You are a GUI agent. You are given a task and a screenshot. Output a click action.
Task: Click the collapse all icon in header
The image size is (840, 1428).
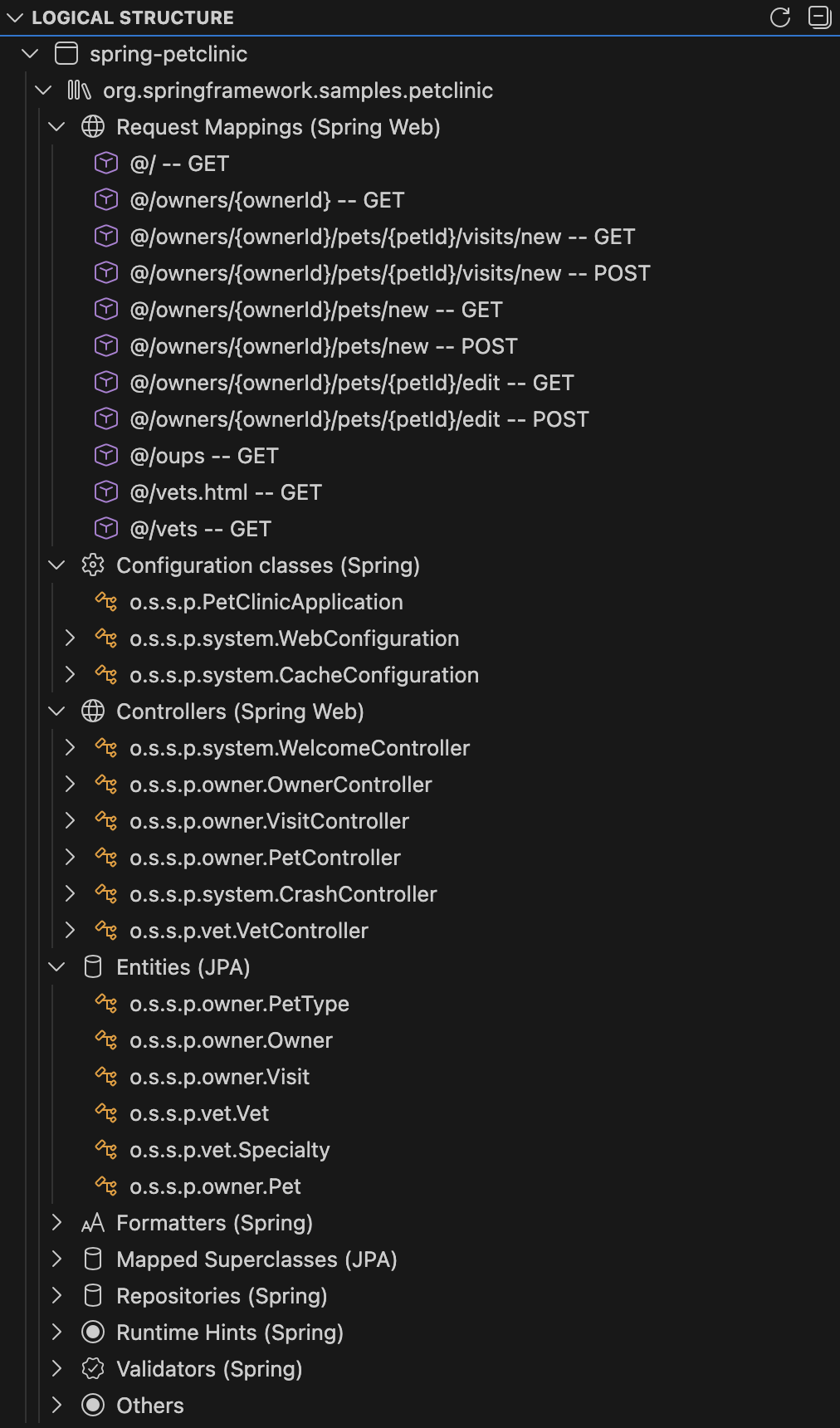[819, 17]
